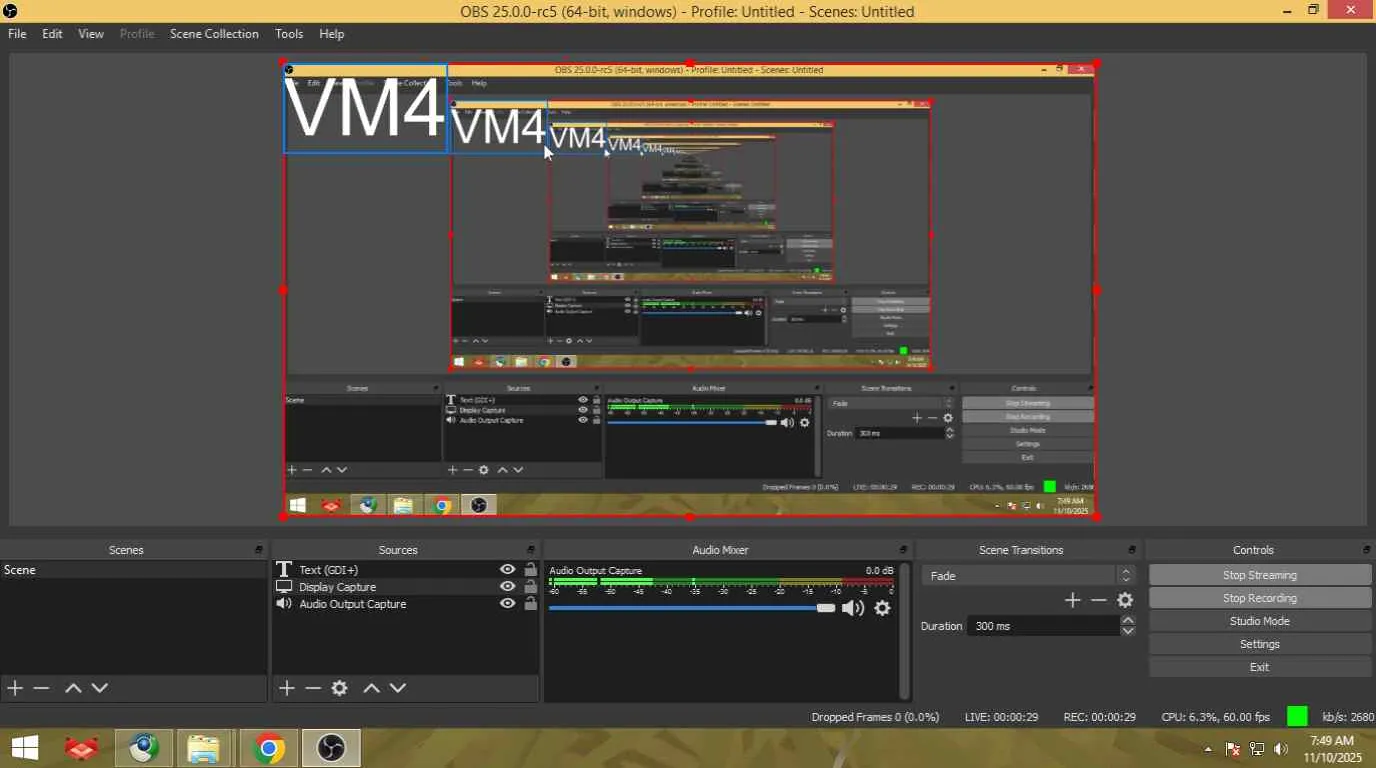Screen dimensions: 1376x768
Task: Click the '0.0 dB' level in Audio Mixer
Action: (880, 571)
